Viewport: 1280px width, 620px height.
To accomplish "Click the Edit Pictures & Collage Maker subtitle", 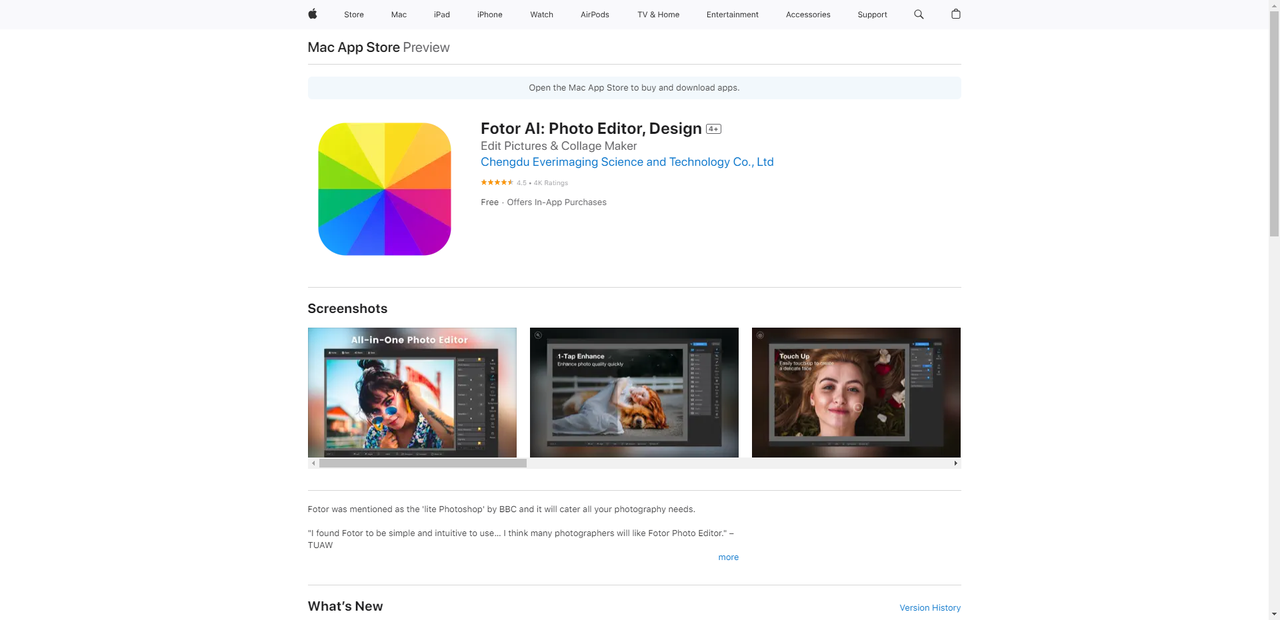I will click(x=559, y=146).
